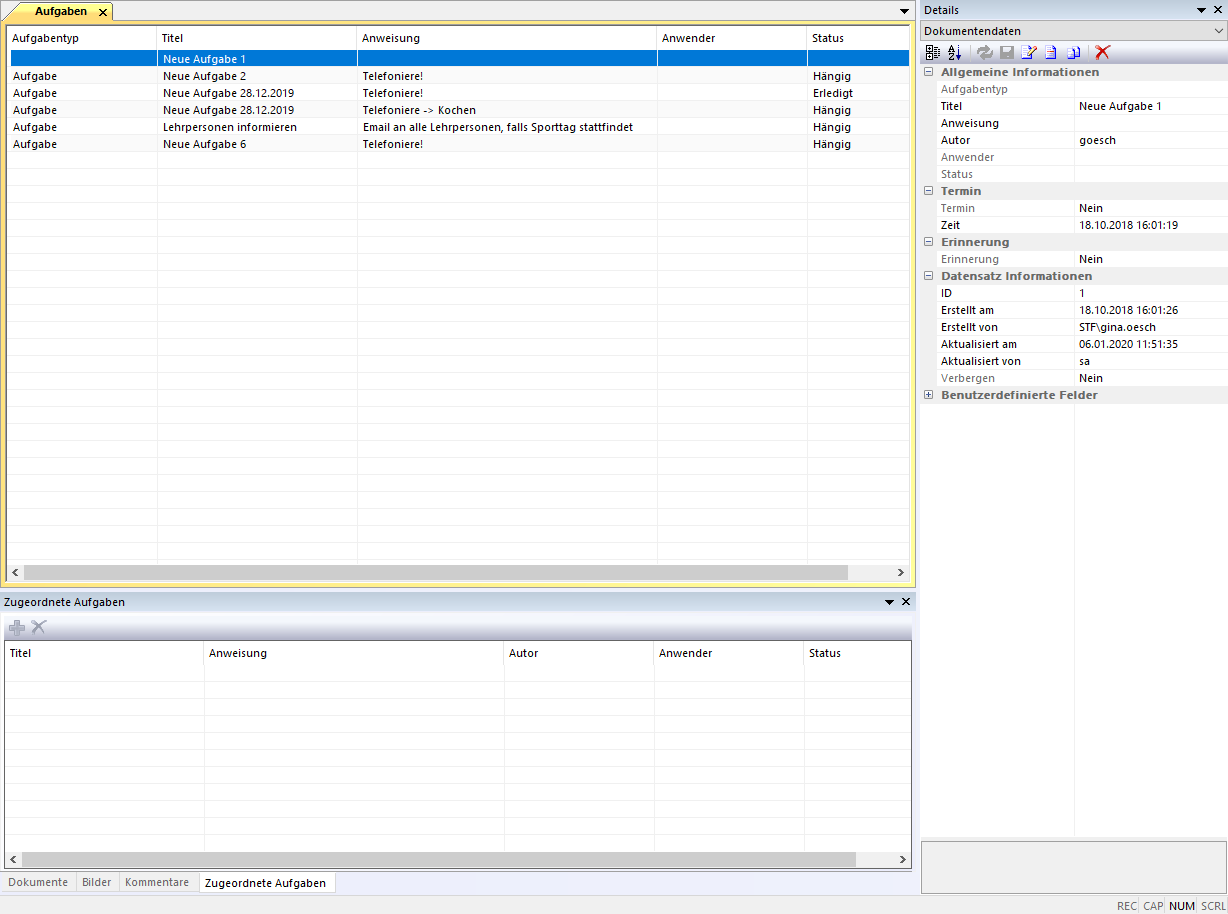Collapse the Allgemeine Informationen section
1228x914 pixels.
coord(928,72)
